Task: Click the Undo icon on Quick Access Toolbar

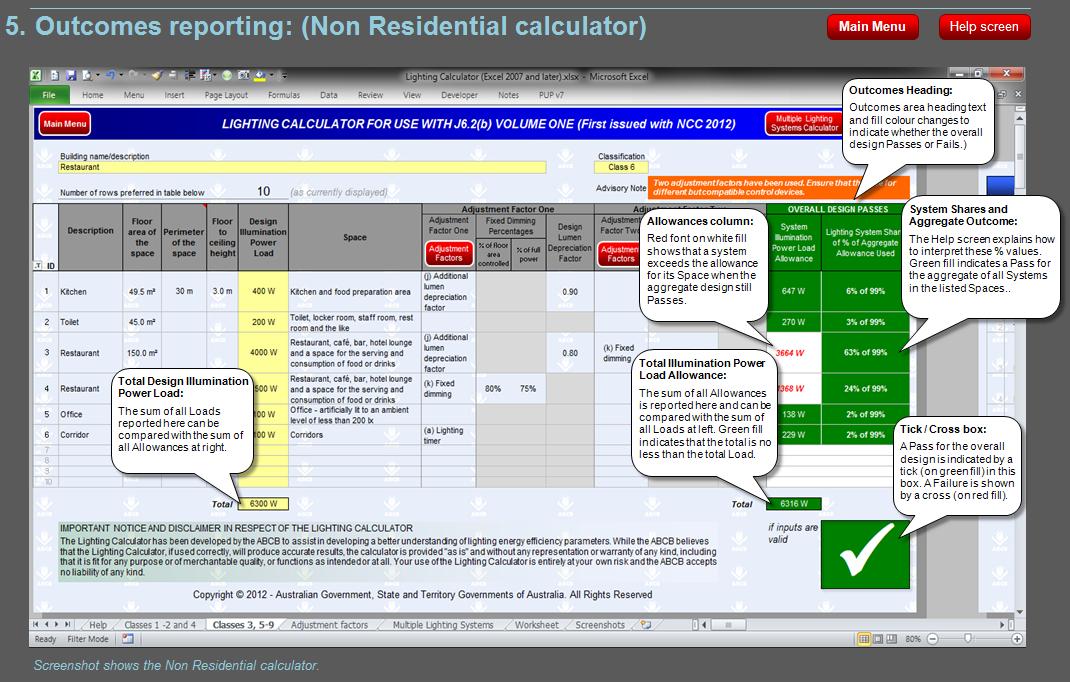Action: pyautogui.click(x=108, y=77)
